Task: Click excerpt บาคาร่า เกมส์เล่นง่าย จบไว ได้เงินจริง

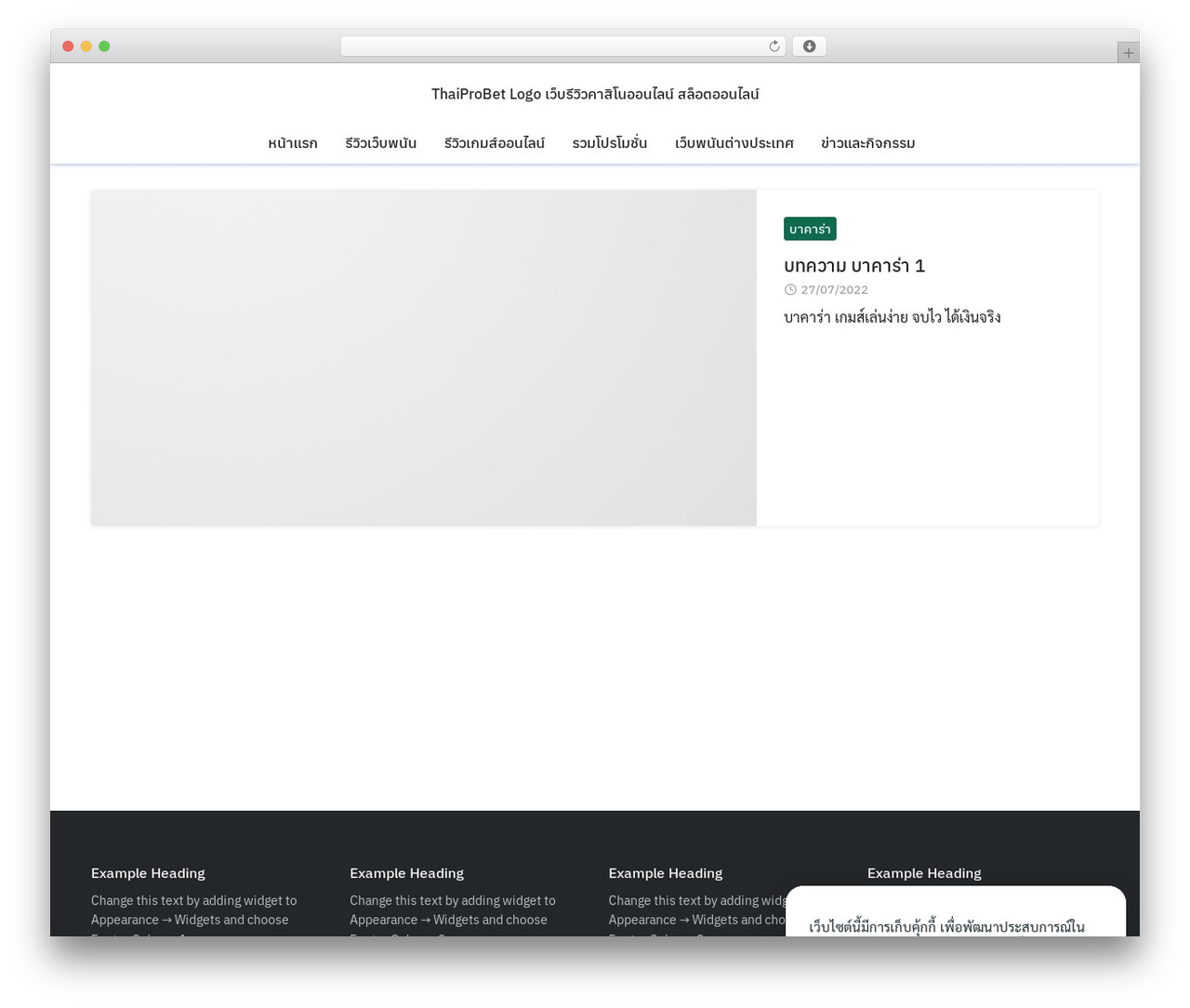Action: pos(892,317)
